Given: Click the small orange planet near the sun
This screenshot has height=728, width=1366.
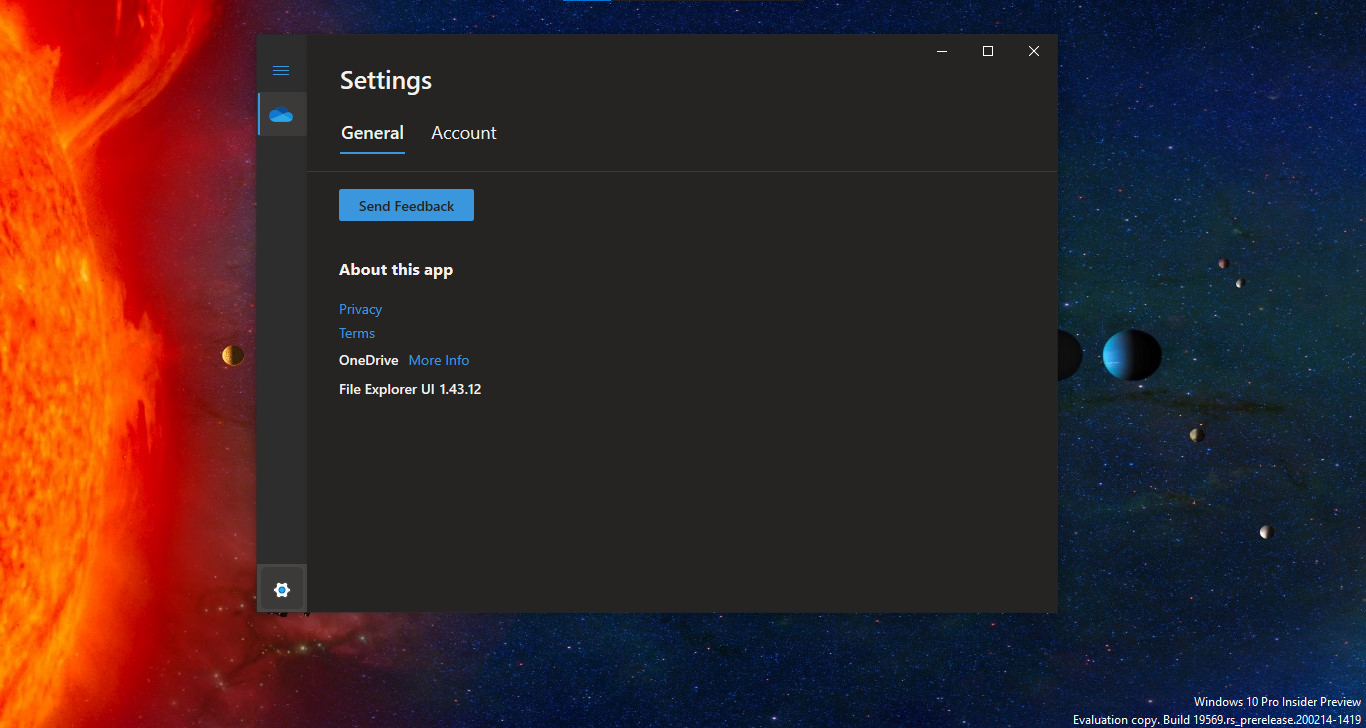Looking at the screenshot, I should tap(233, 355).
